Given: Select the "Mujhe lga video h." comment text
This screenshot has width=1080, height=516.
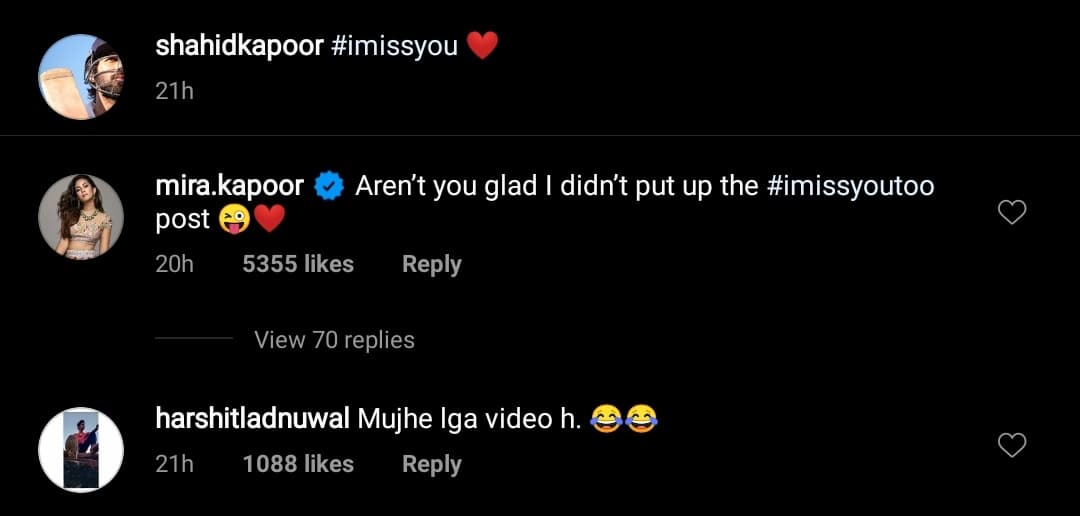Looking at the screenshot, I should click(468, 420).
